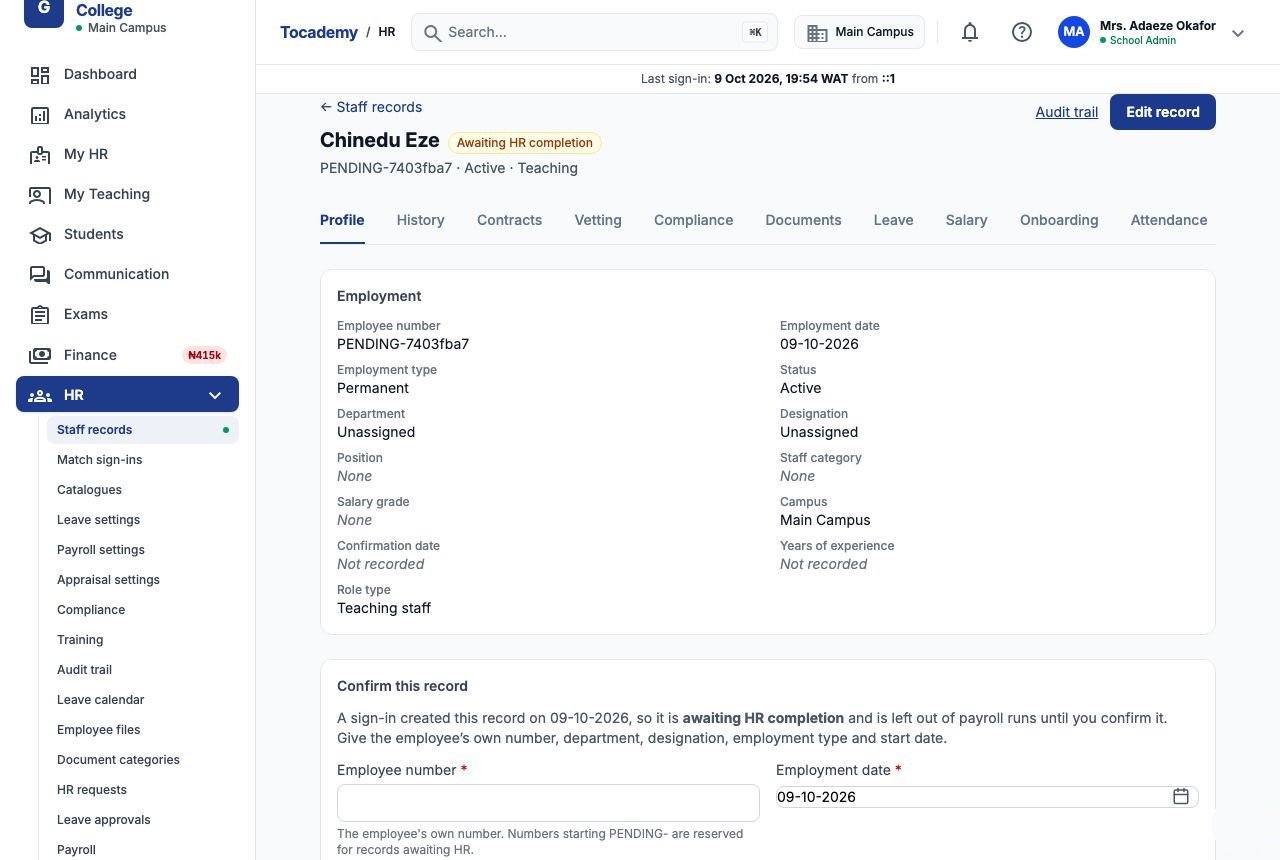1280x860 pixels.
Task: Switch to the Contracts tab
Action: pyautogui.click(x=509, y=220)
